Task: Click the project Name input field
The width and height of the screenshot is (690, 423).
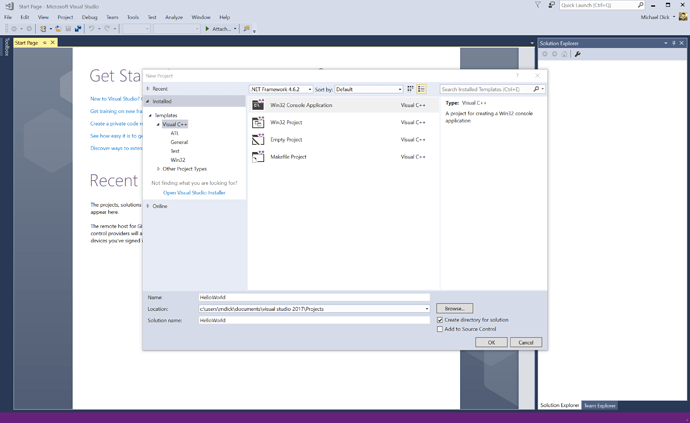Action: (314, 298)
